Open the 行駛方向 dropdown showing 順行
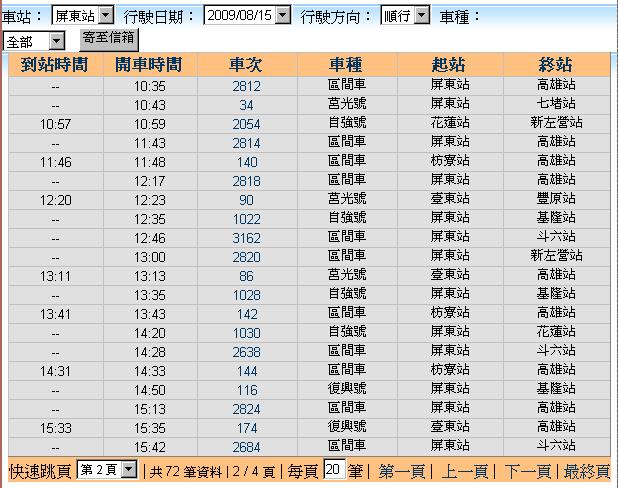Viewport: 618px width, 488px height. tap(405, 16)
